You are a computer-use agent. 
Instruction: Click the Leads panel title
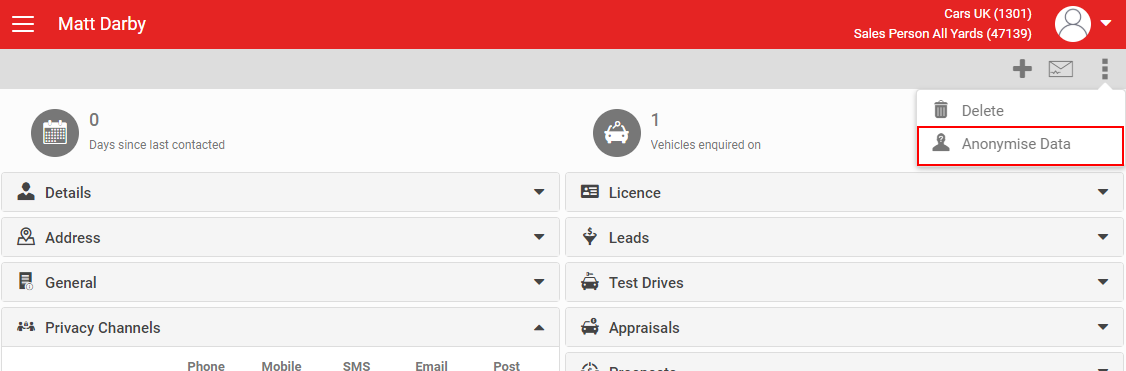629,238
